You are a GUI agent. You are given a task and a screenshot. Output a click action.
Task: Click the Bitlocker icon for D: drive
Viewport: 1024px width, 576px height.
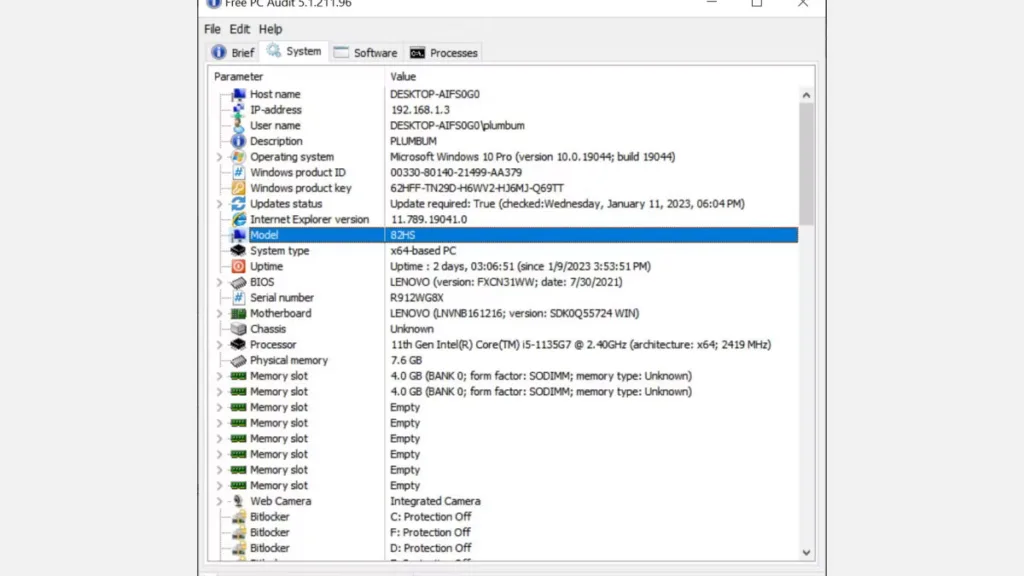[238, 549]
